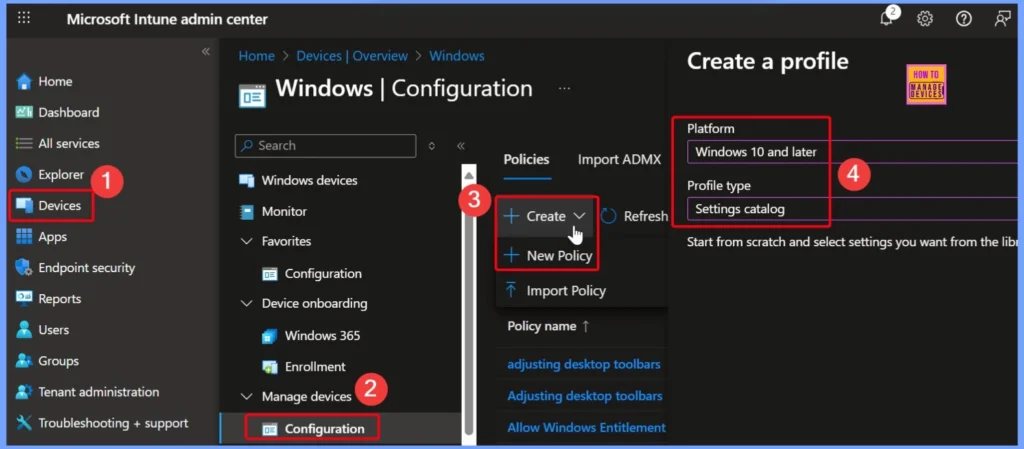Focus the resource menu Search field
This screenshot has width=1024, height=449.
pyautogui.click(x=325, y=146)
